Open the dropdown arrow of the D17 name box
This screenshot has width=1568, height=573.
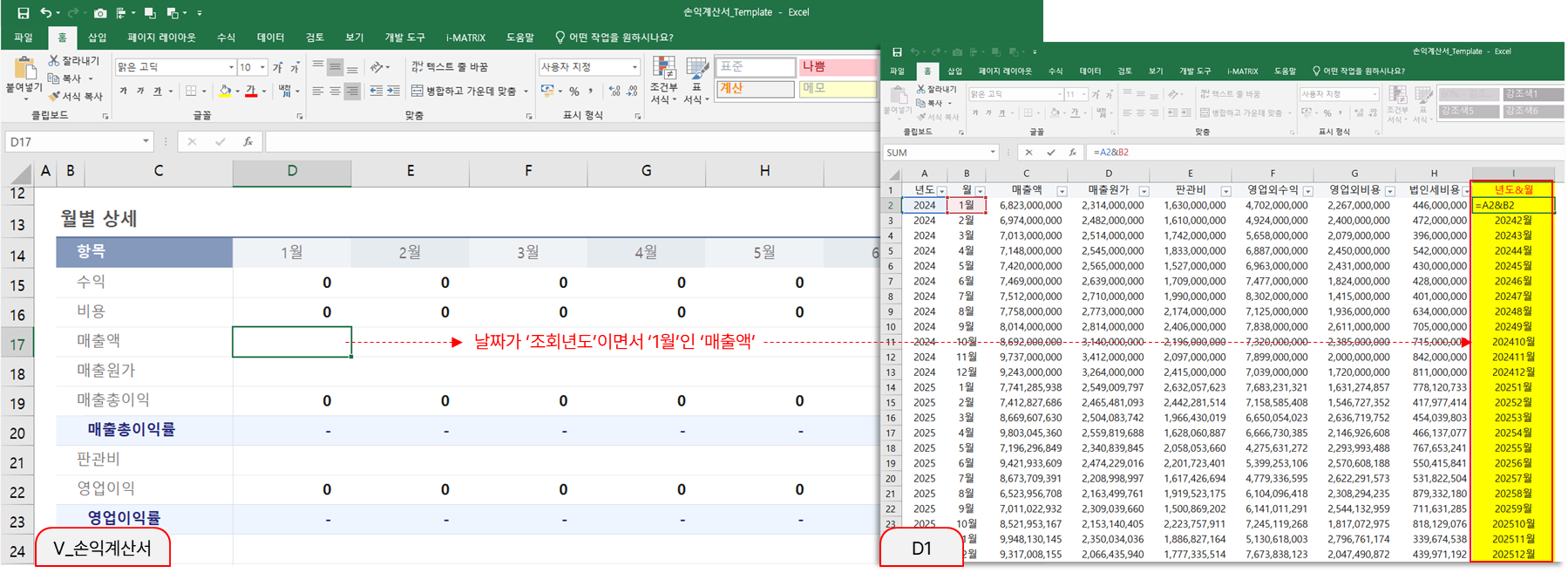[146, 141]
